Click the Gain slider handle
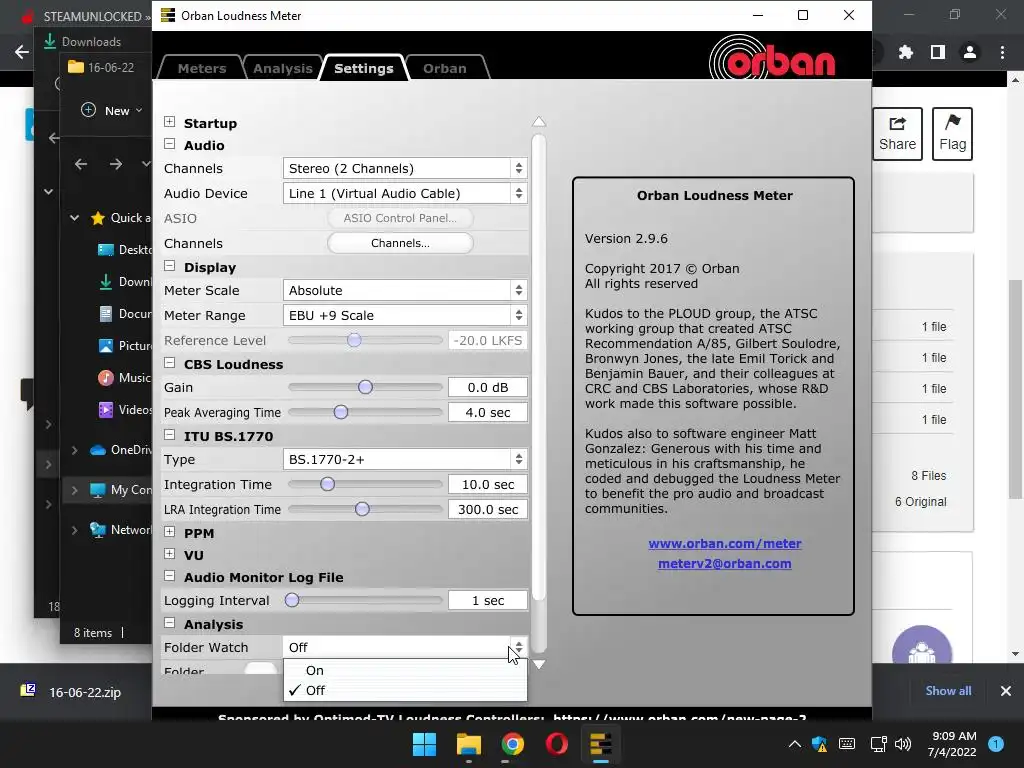Screen dimensions: 1024x768 365,387
